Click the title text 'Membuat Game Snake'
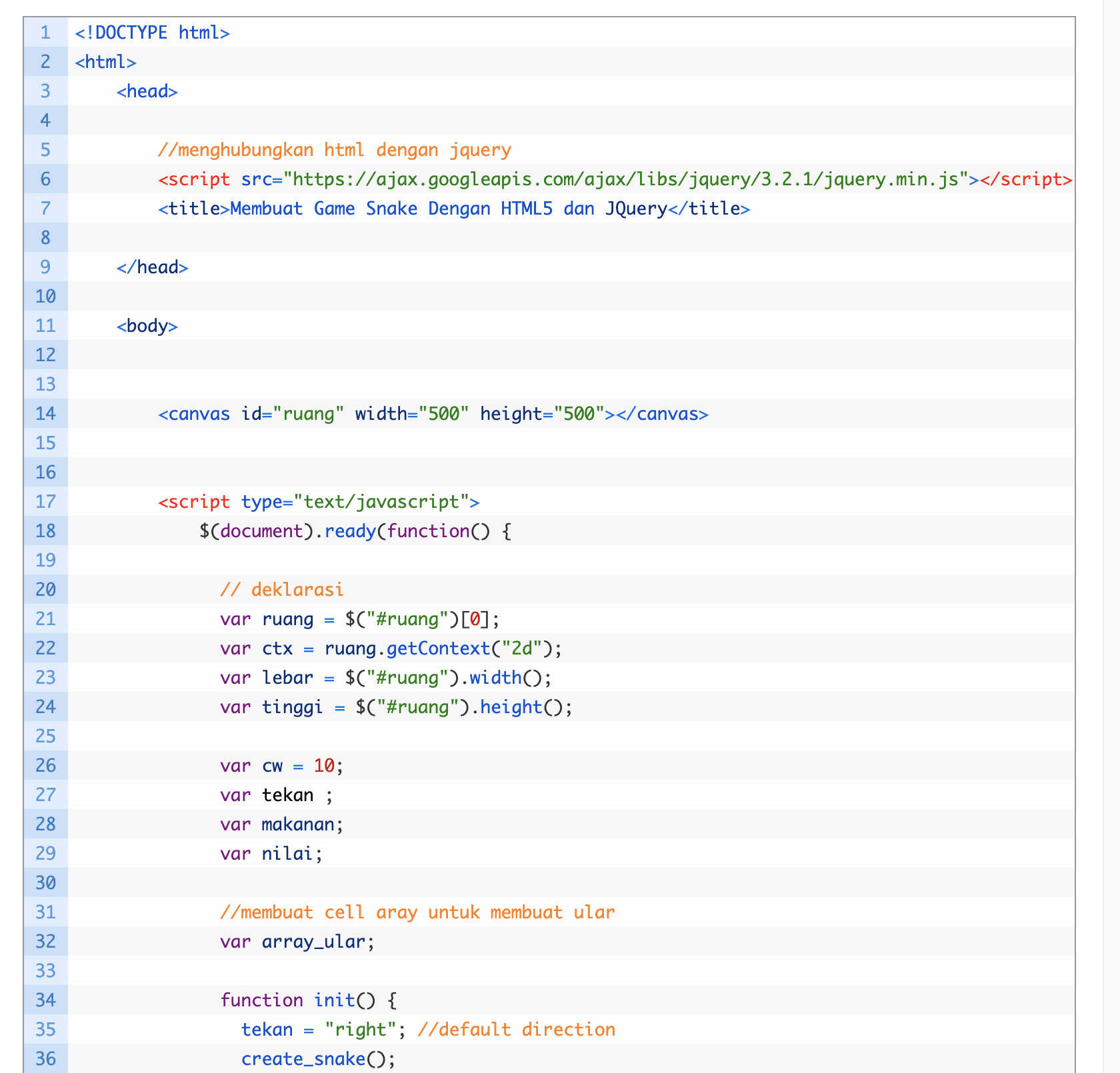 tap(324, 209)
